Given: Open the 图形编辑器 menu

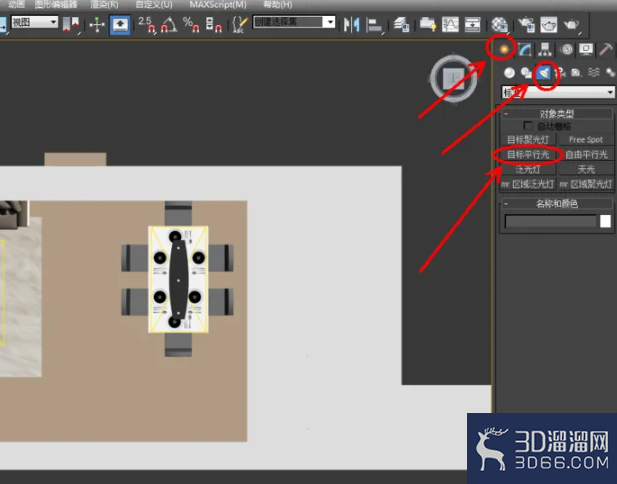Looking at the screenshot, I should tap(56, 5).
